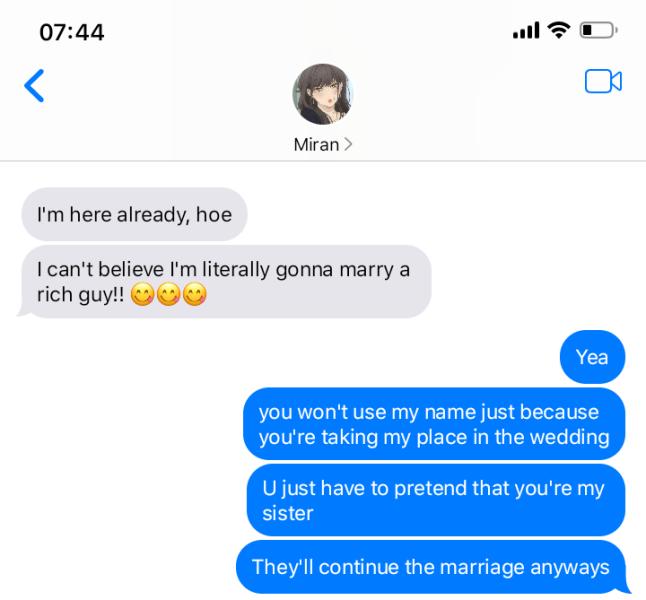646x600 pixels.
Task: Select the "pretend that you're my sister" message
Action: (x=436, y=500)
